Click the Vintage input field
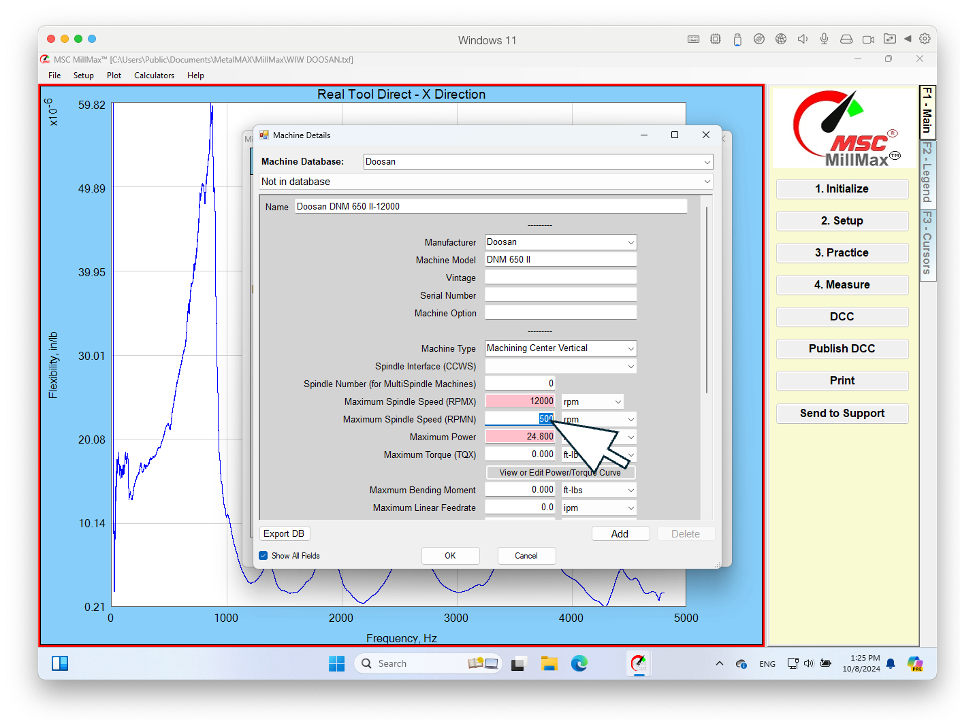The width and height of the screenshot is (960, 720). click(x=560, y=278)
